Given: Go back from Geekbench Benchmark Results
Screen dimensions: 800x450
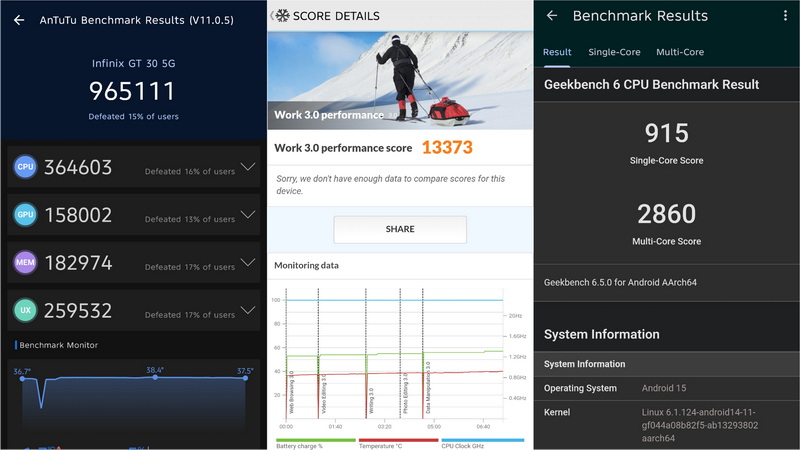Looking at the screenshot, I should [x=552, y=16].
